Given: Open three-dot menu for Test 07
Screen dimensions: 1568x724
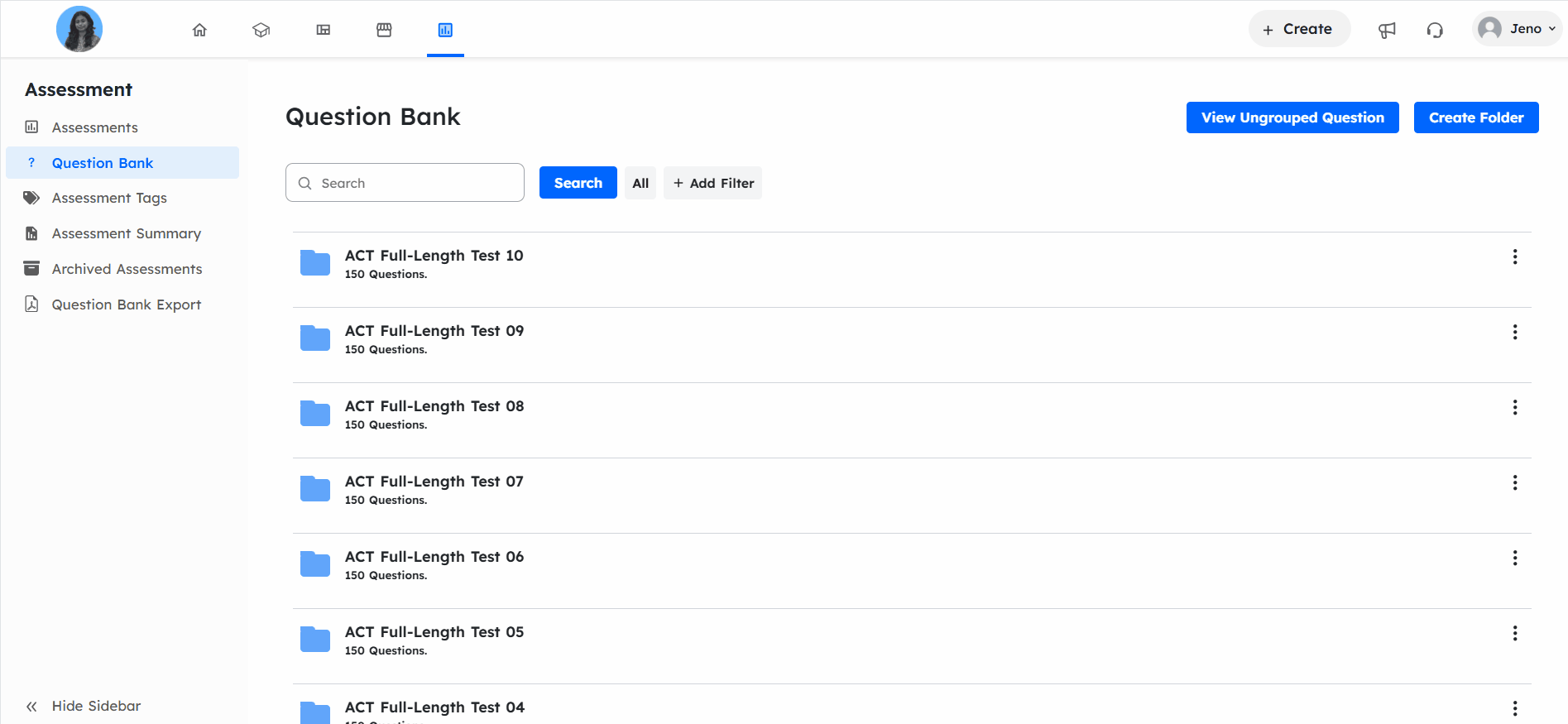Looking at the screenshot, I should click(1515, 482).
